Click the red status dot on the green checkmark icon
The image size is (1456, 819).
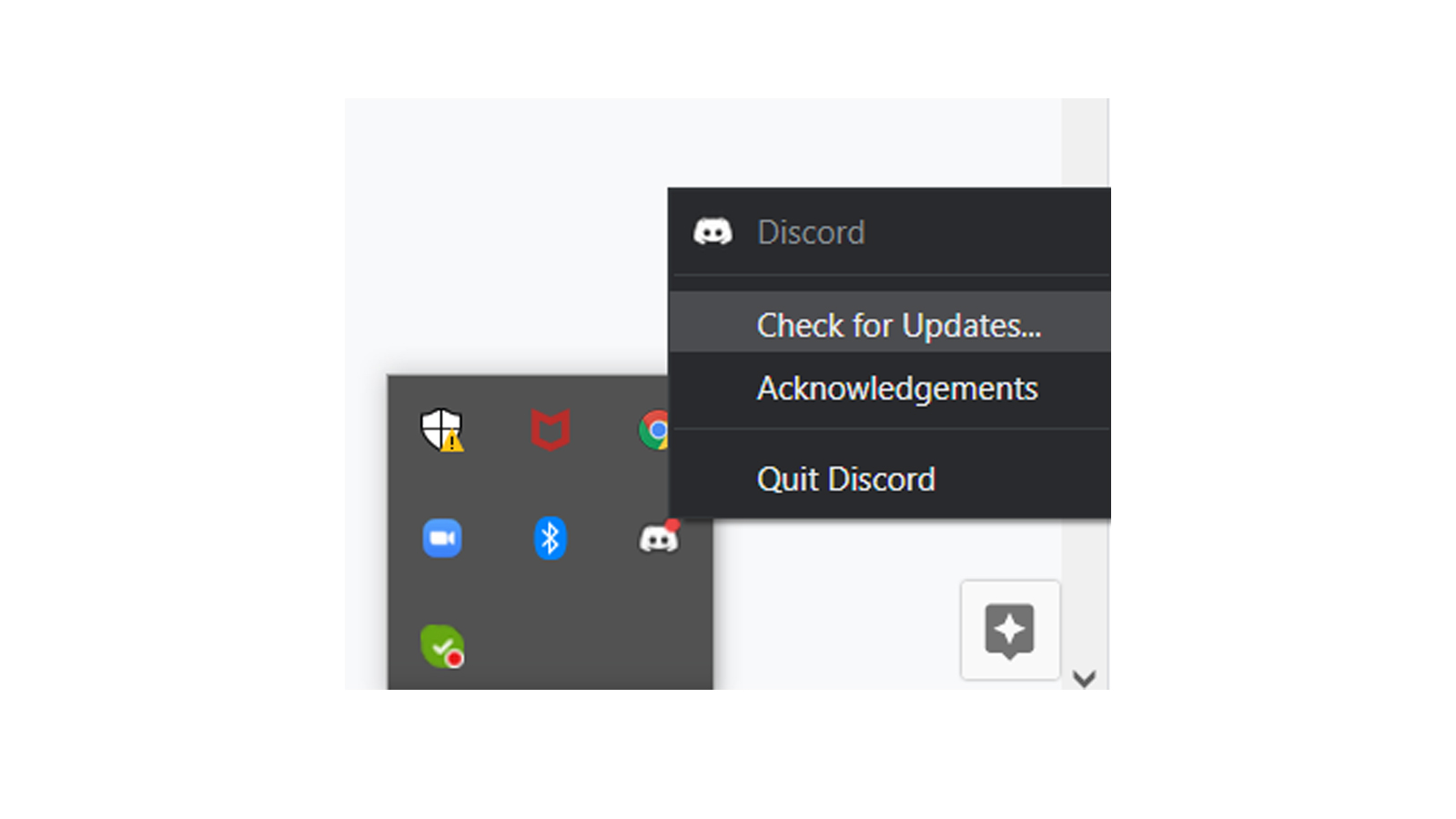(x=454, y=658)
